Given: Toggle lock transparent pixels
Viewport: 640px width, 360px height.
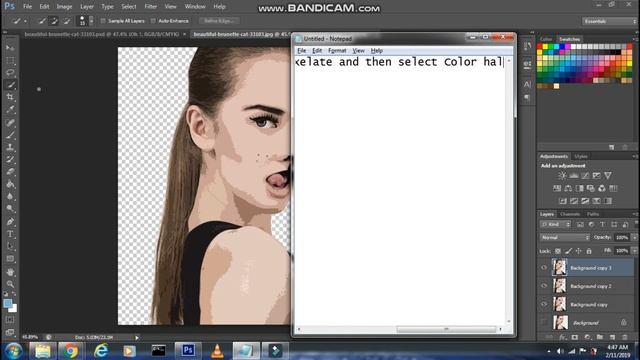Looking at the screenshot, I should [x=558, y=251].
